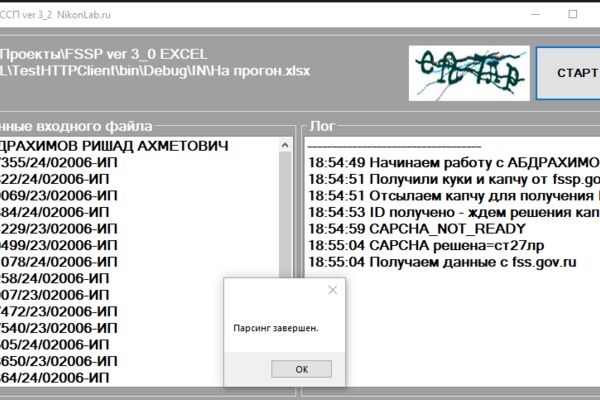Select the entry 22/24/02006-ИП
The width and height of the screenshot is (600, 400).
(54, 179)
